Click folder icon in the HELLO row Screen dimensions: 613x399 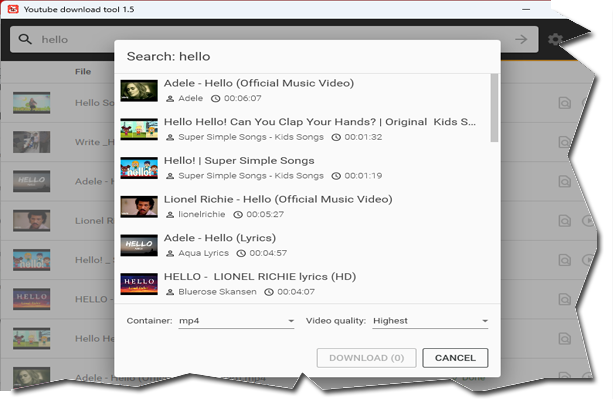[x=564, y=299]
